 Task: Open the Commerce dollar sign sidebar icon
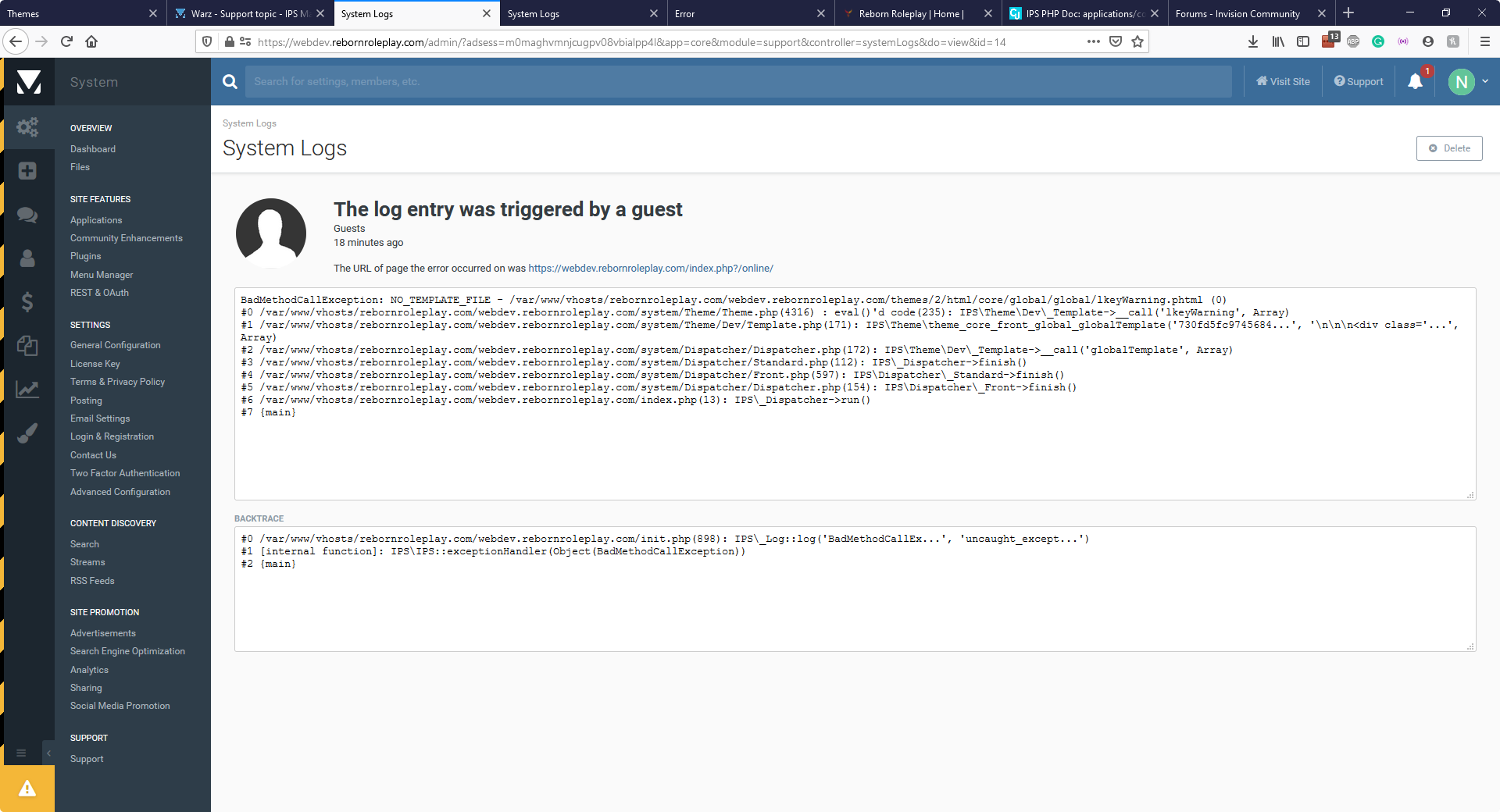click(x=27, y=301)
